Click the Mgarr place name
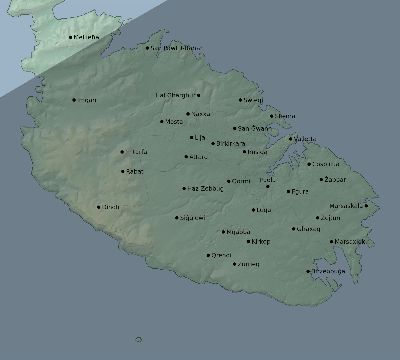The image size is (400, 360). point(87,100)
